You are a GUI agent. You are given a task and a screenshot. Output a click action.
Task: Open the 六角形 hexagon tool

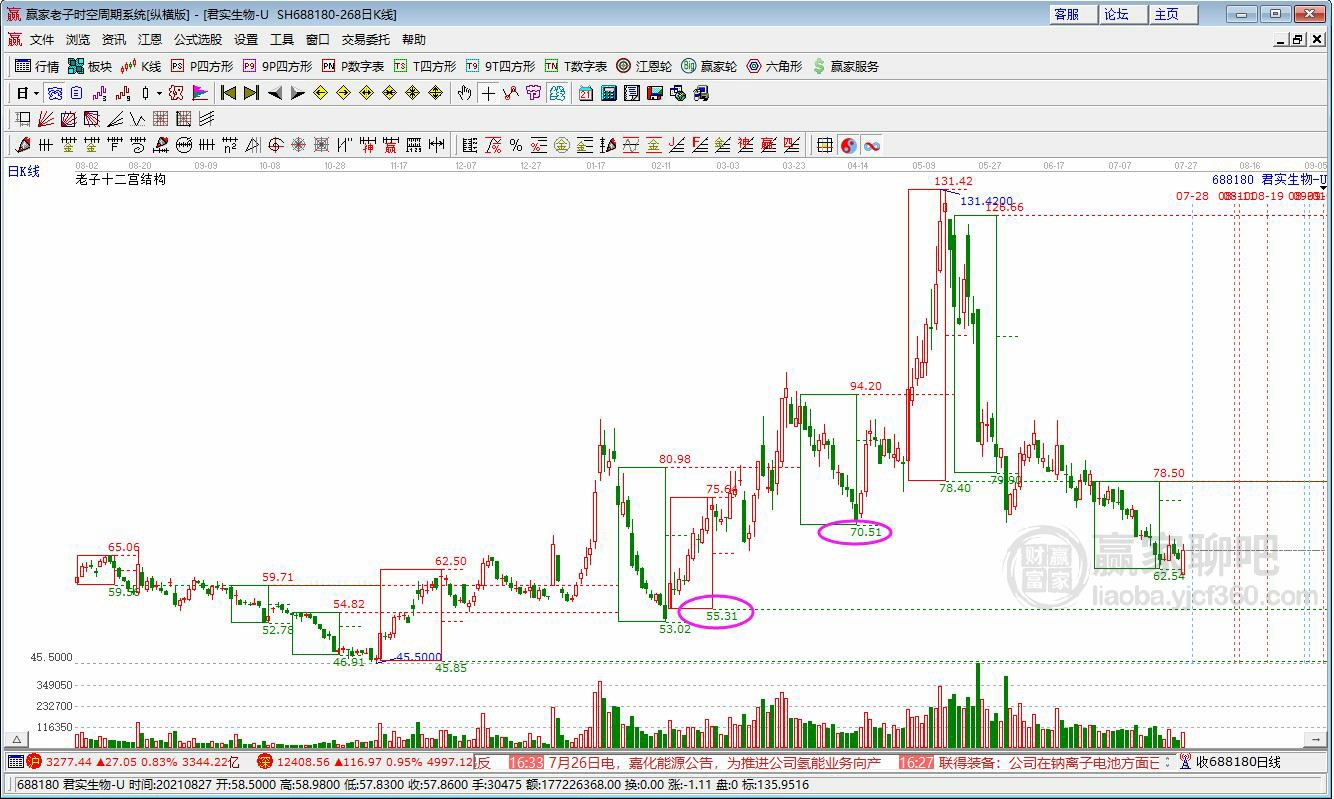tap(774, 66)
